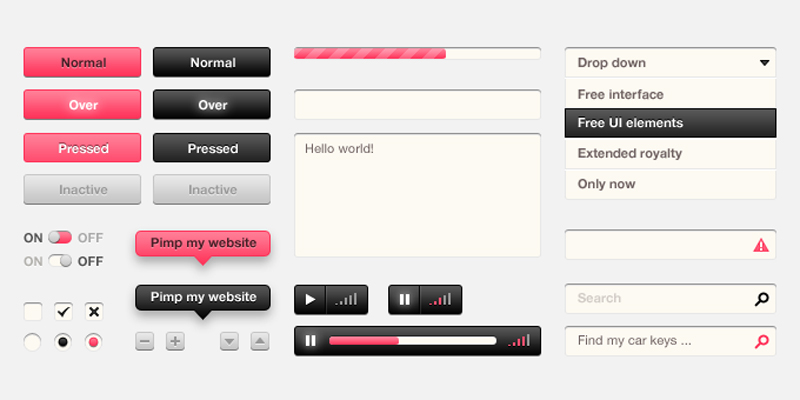Image resolution: width=800 pixels, height=400 pixels.
Task: Click the black magnifier in the Search field
Action: (762, 298)
